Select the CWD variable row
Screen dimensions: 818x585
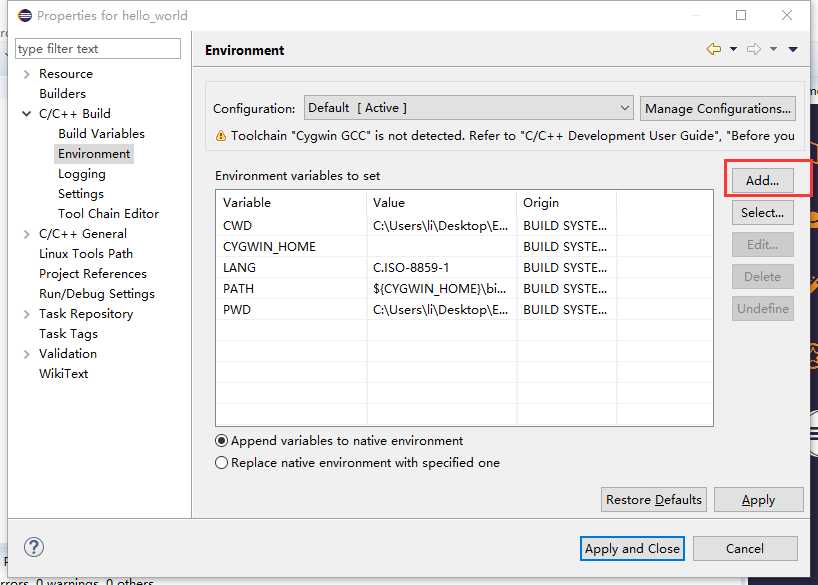(x=464, y=225)
